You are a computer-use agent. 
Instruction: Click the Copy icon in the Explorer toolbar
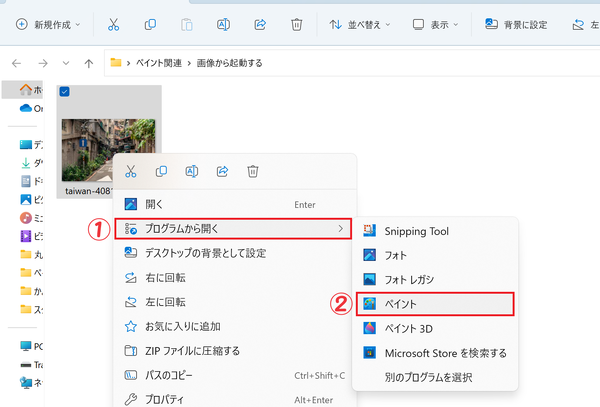[x=150, y=25]
